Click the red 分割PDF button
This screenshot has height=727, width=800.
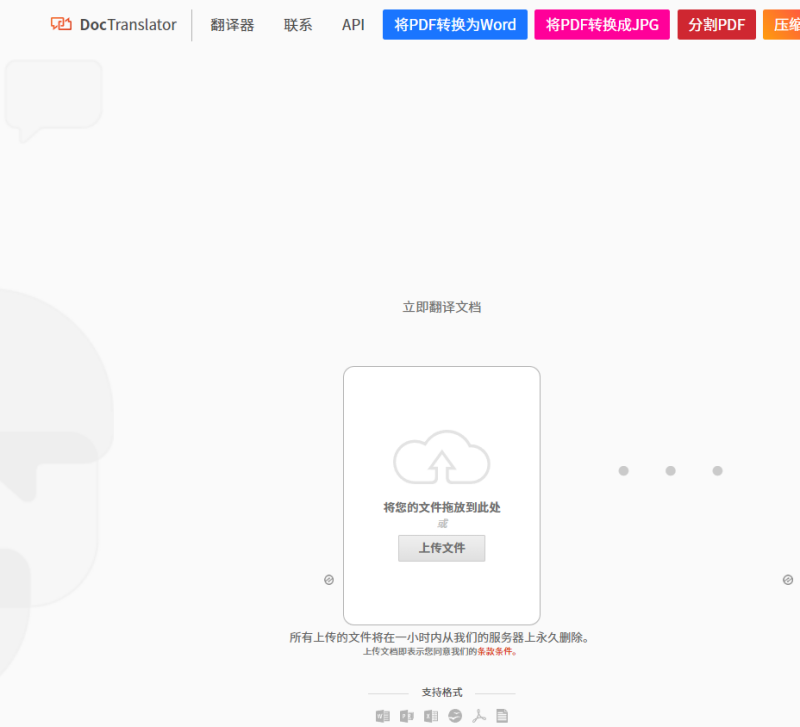pos(716,24)
